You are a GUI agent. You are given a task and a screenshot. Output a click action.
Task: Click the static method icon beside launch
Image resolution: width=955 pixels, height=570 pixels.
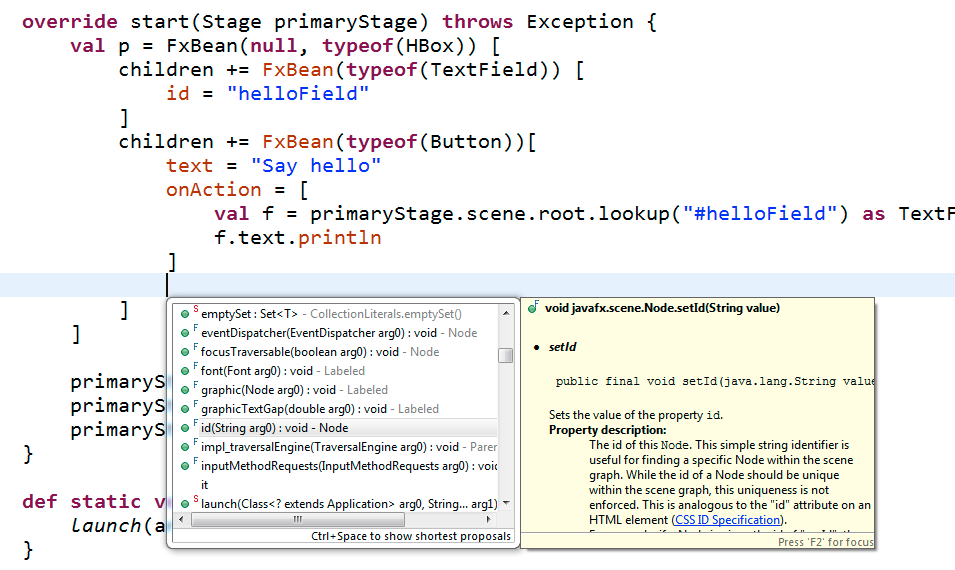[x=185, y=504]
